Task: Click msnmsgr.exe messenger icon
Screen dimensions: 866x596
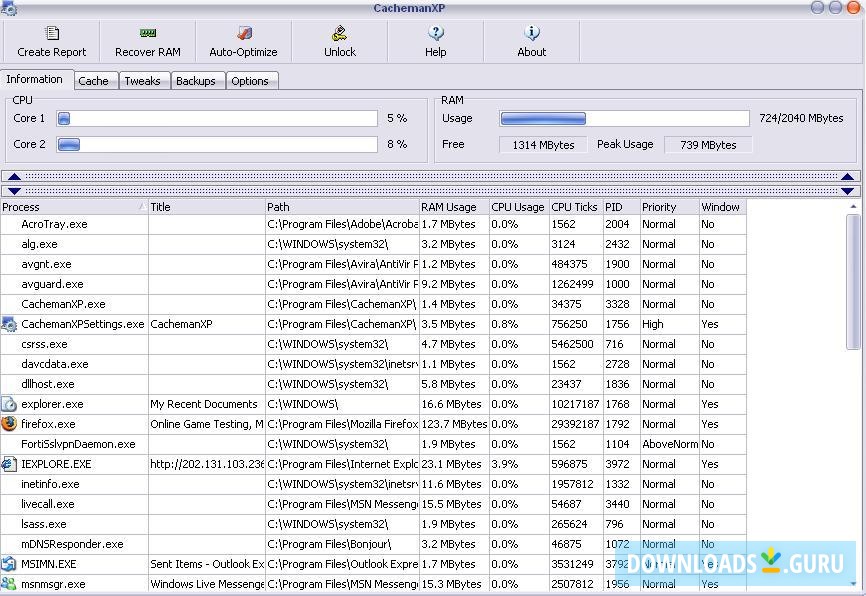Action: pos(9,584)
